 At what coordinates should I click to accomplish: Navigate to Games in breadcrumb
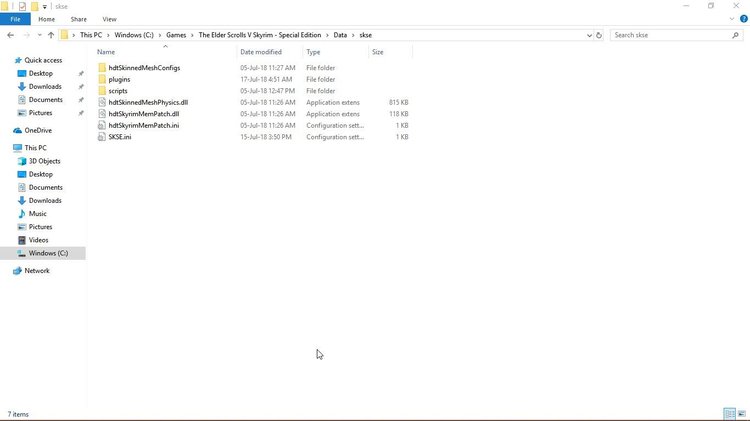coord(176,35)
